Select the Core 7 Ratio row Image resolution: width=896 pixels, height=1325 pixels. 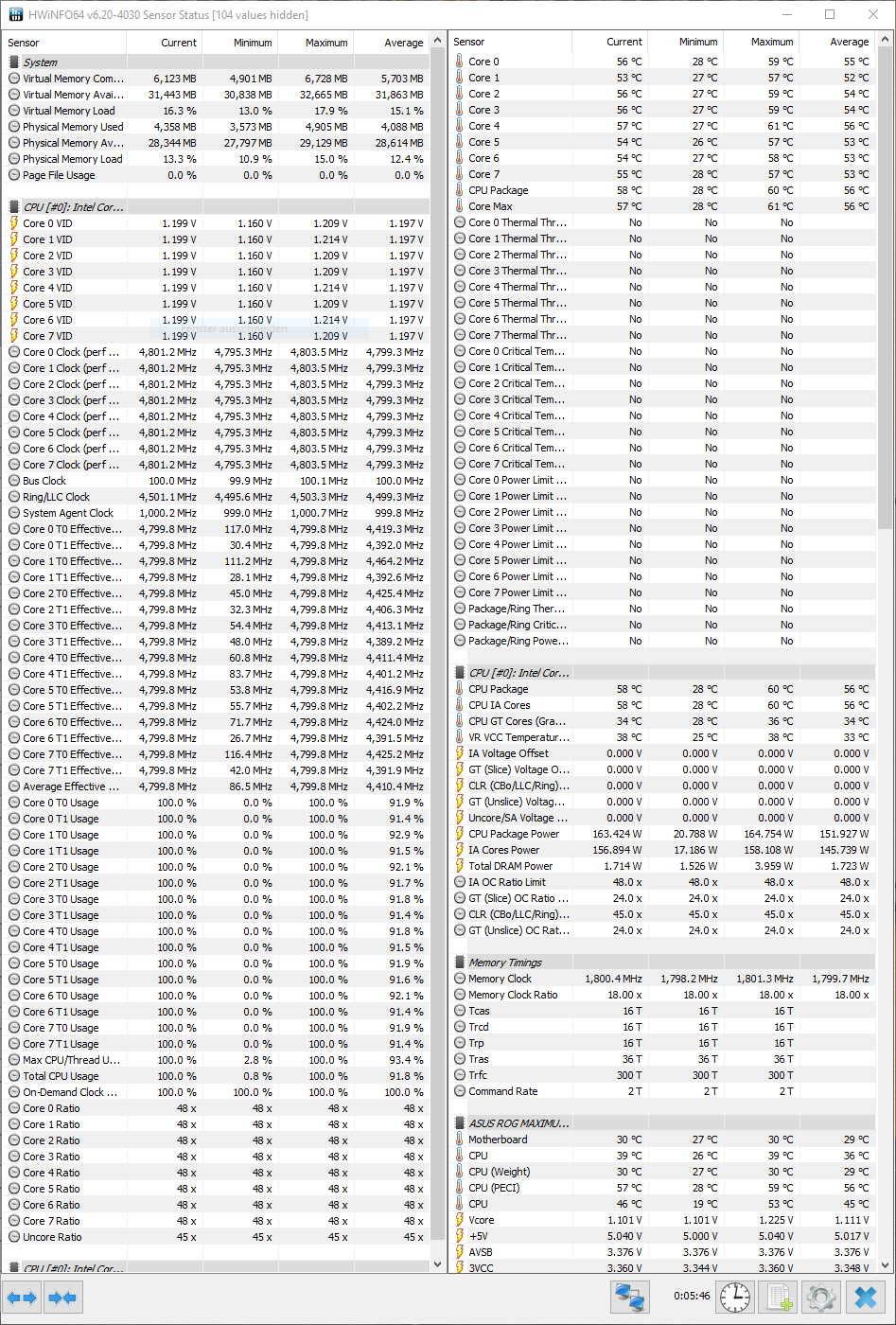216,1221
